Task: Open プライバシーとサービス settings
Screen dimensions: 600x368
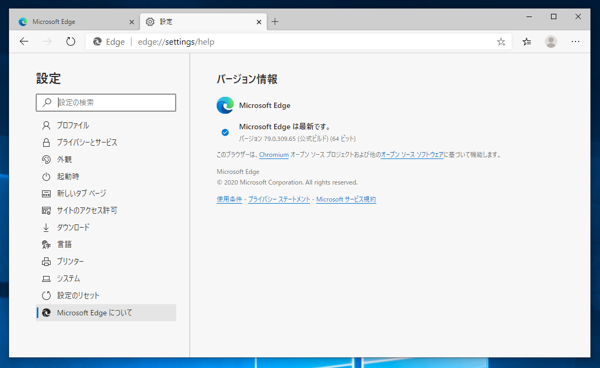Action: pos(106,142)
